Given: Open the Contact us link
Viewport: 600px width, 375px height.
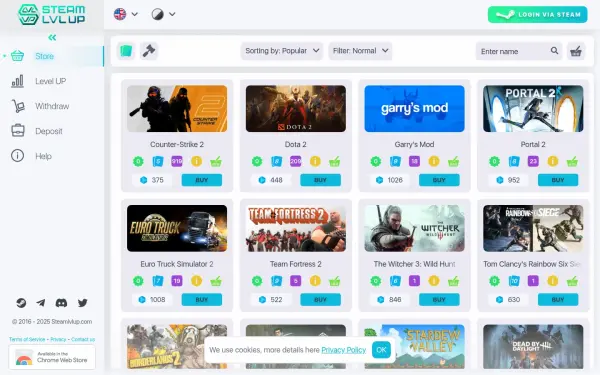Looking at the screenshot, I should pyautogui.click(x=83, y=339).
